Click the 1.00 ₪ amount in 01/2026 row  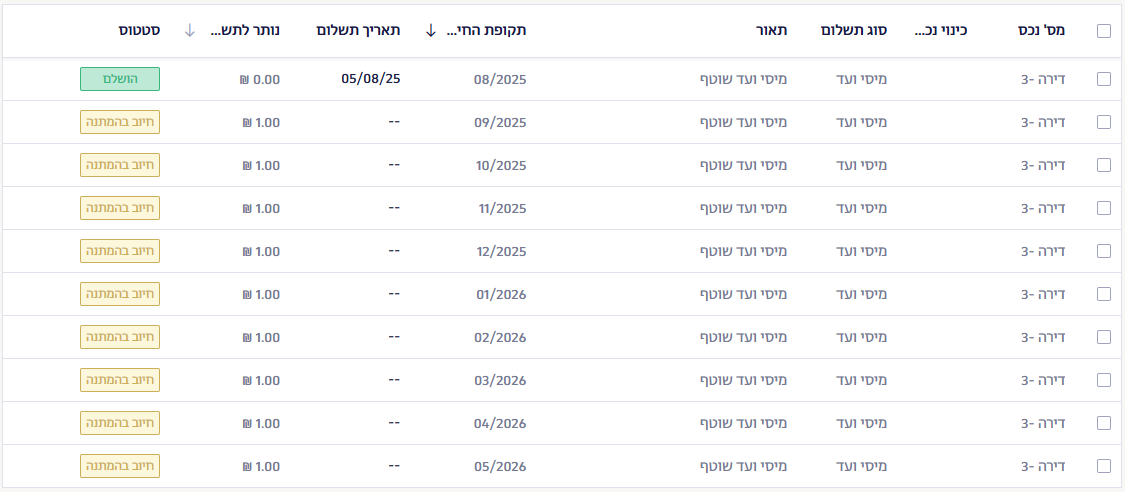point(261,294)
